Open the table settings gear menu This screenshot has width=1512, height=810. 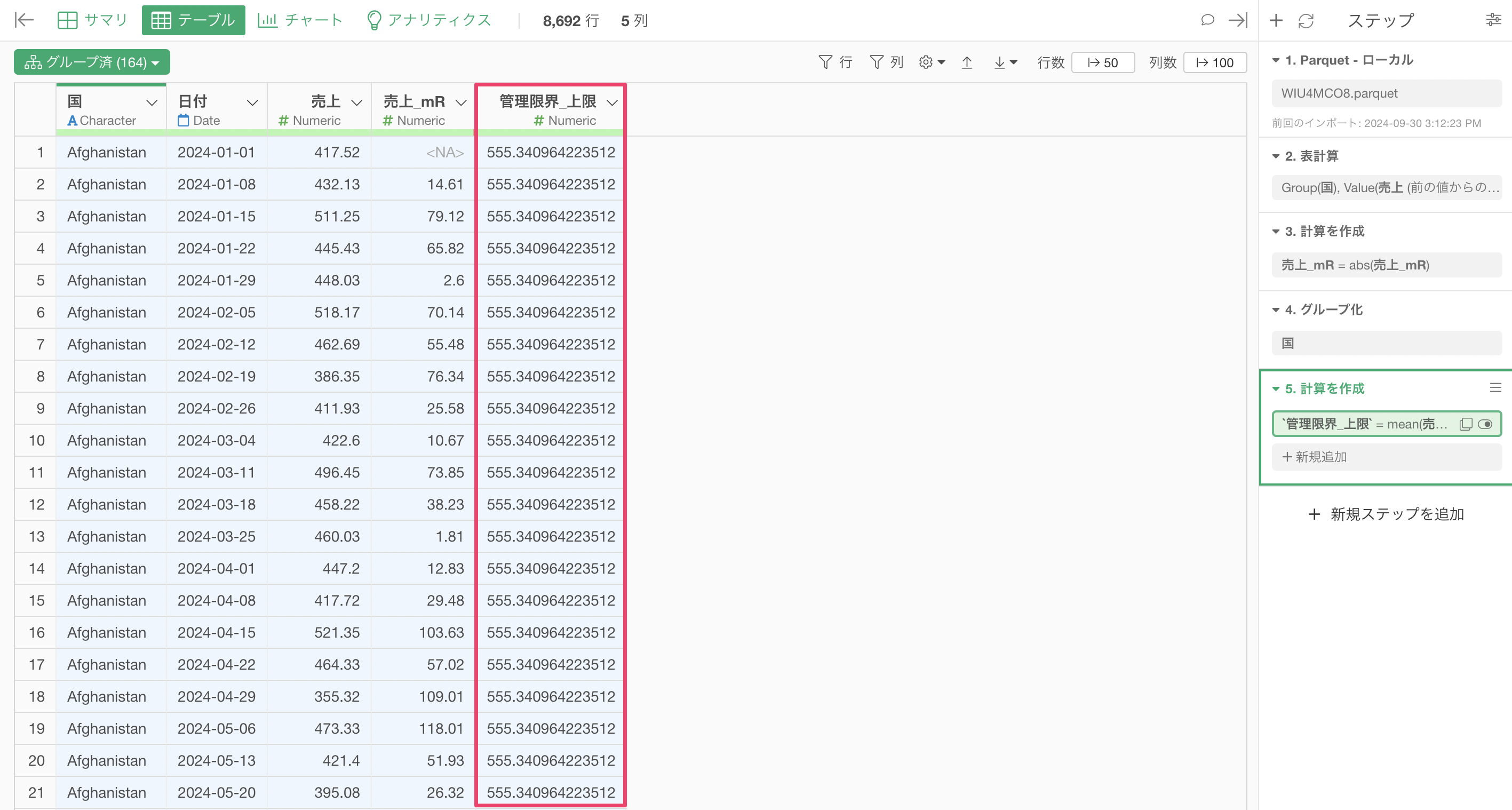tap(932, 62)
